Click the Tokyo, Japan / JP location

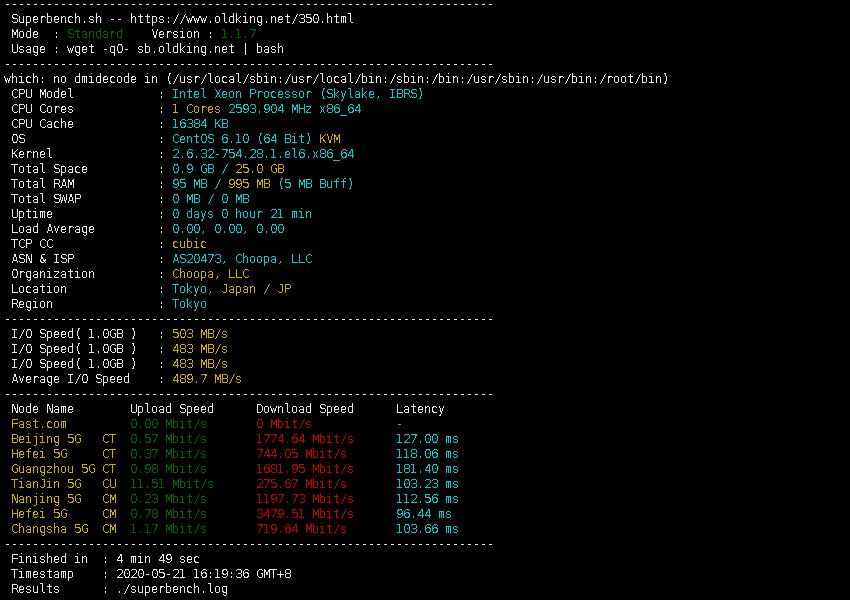click(231, 289)
